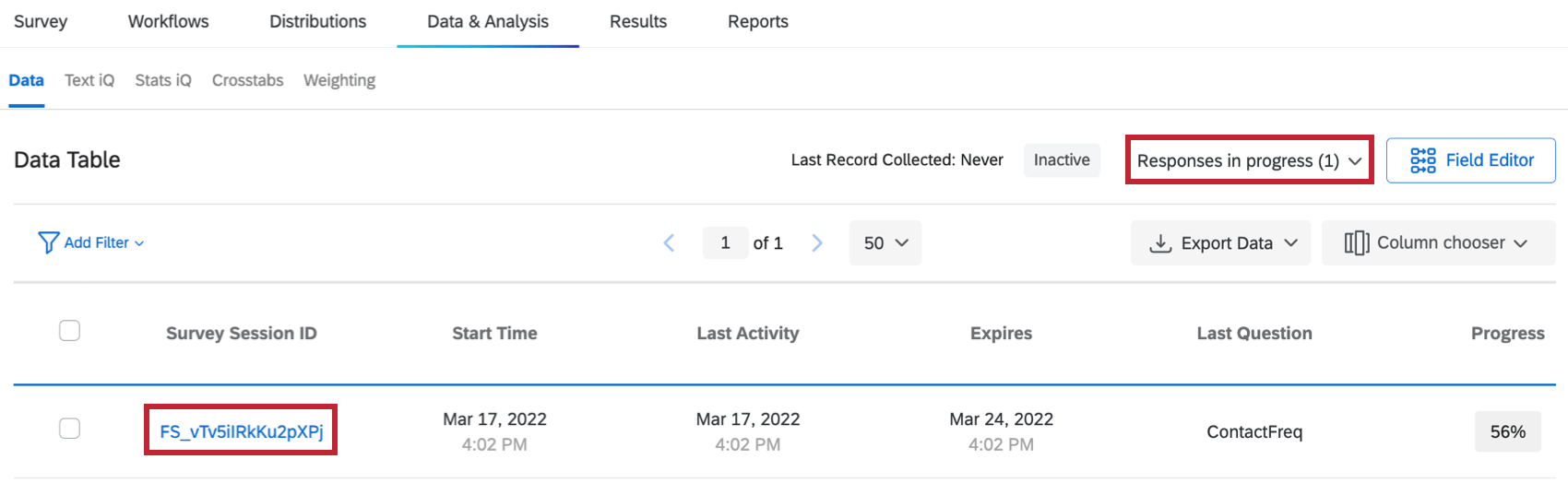Select all rows header checkbox
Screen dimensions: 1568x483
tap(70, 331)
